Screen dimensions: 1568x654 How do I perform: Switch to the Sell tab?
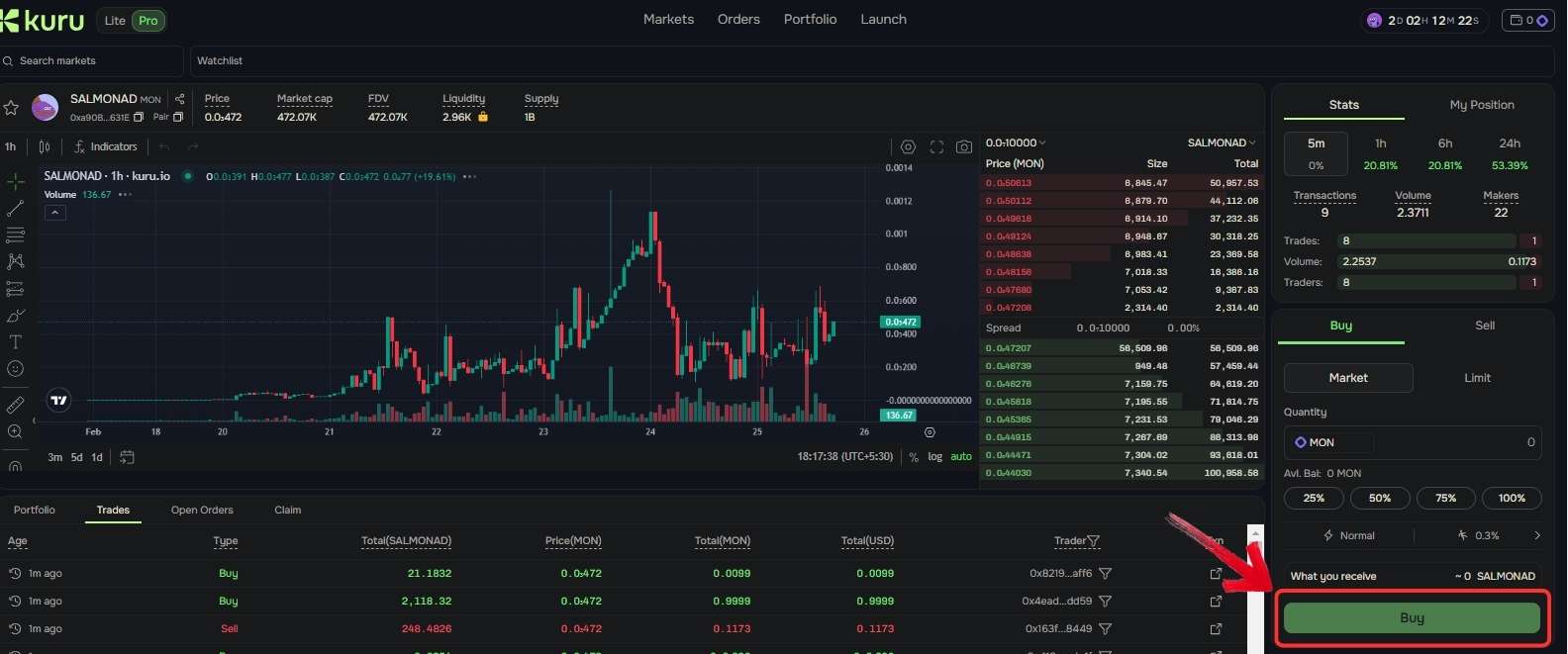(x=1485, y=326)
